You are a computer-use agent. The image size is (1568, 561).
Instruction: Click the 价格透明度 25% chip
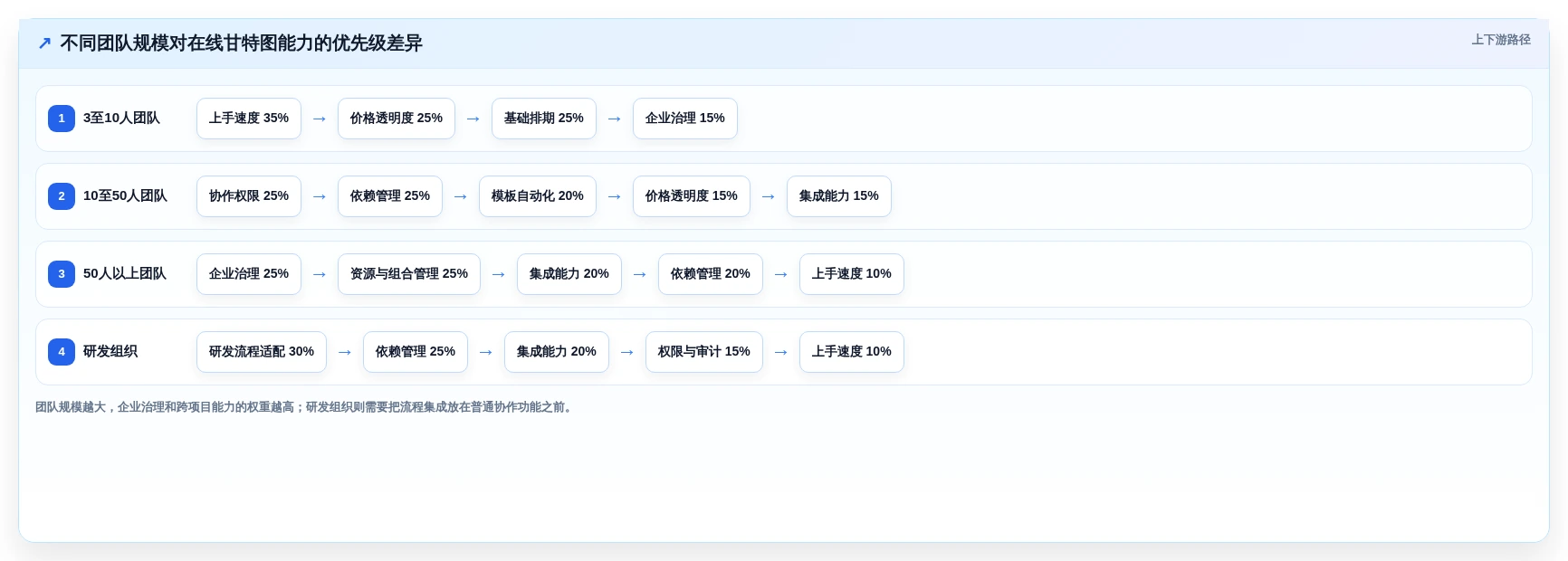click(x=397, y=119)
